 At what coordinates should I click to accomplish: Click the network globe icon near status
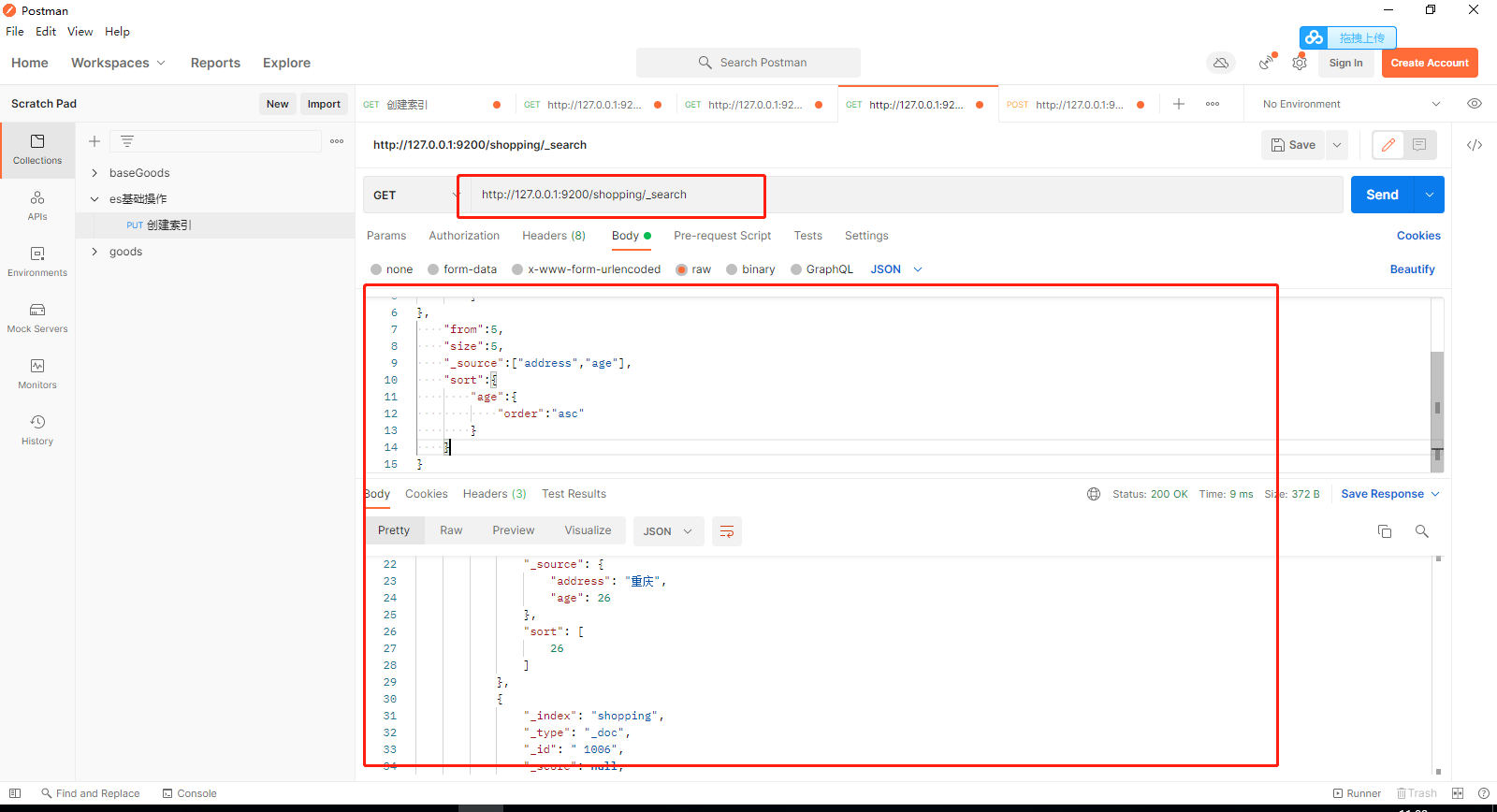click(x=1094, y=494)
